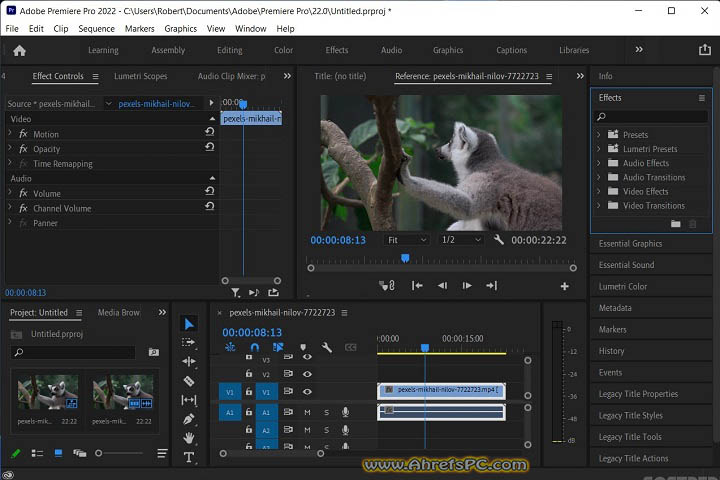Select the Ripple Edit tool

189,361
